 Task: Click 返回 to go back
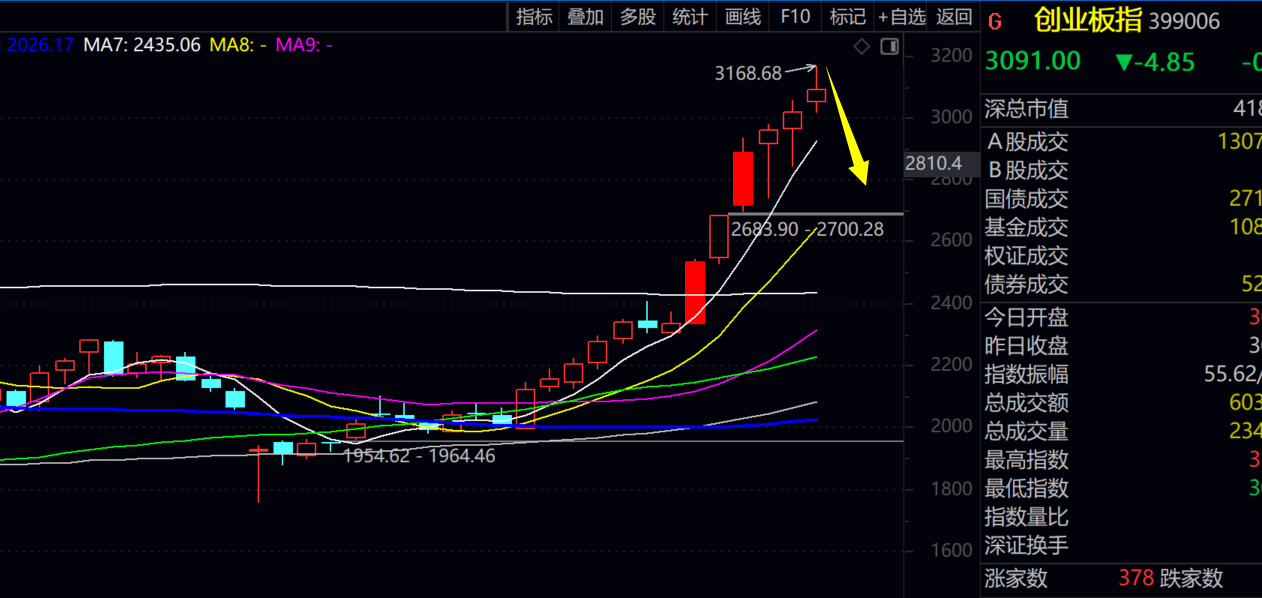click(x=953, y=16)
